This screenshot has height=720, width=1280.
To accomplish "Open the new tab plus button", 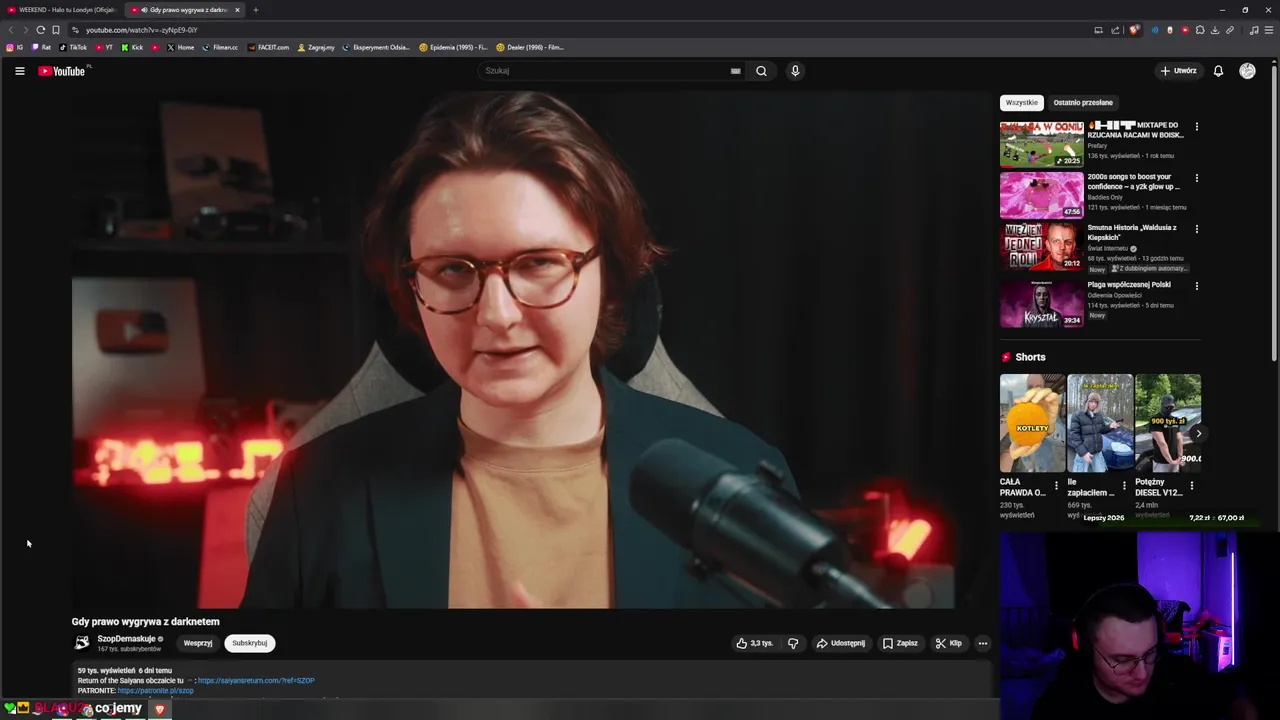I will point(255,10).
